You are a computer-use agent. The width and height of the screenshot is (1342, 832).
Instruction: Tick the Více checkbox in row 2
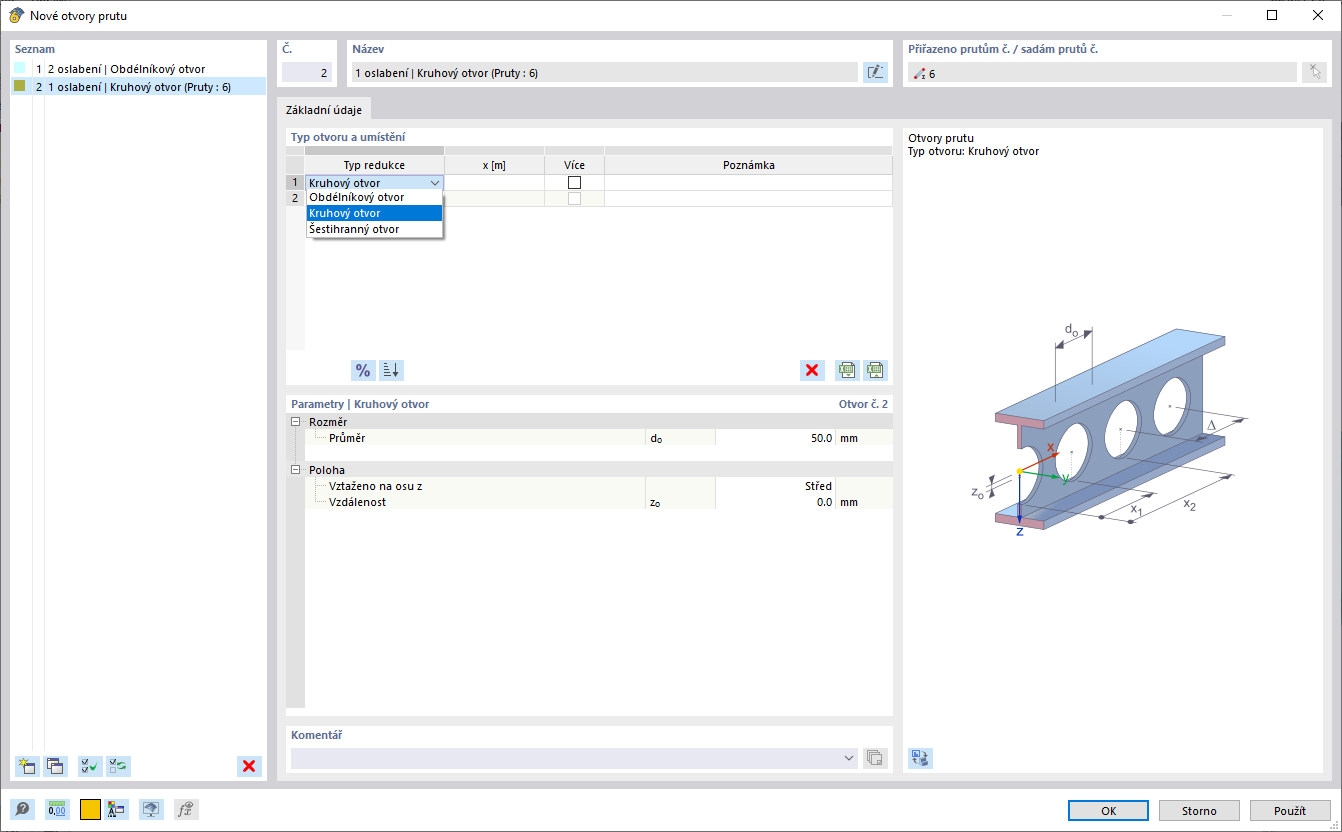[x=574, y=199]
